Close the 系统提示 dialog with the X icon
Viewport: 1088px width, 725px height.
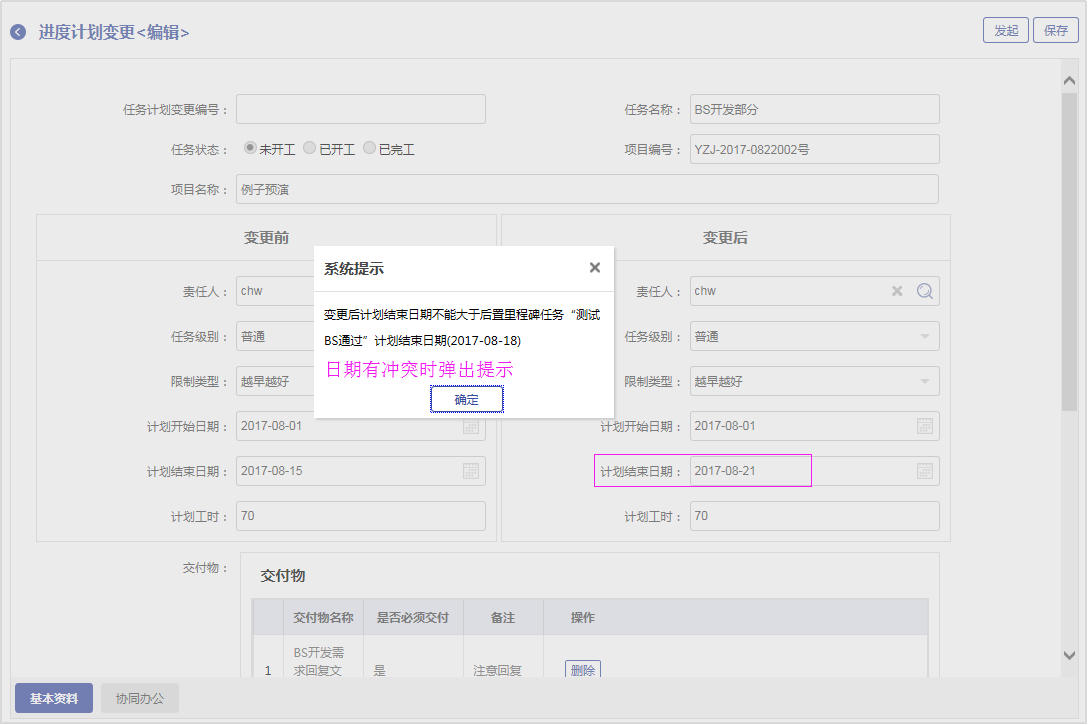(595, 268)
